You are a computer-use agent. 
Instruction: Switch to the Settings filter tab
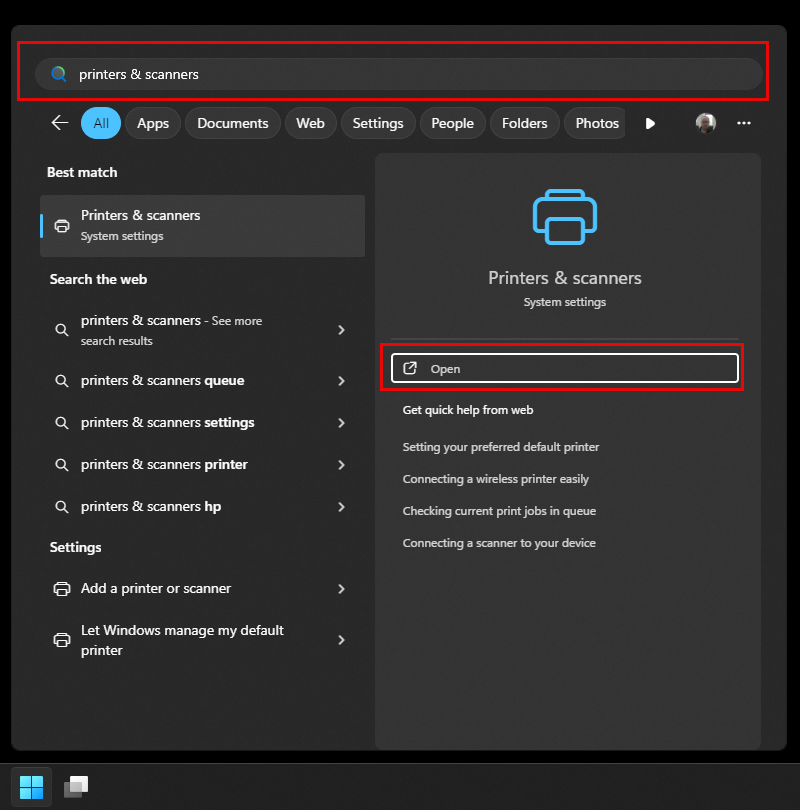(377, 123)
